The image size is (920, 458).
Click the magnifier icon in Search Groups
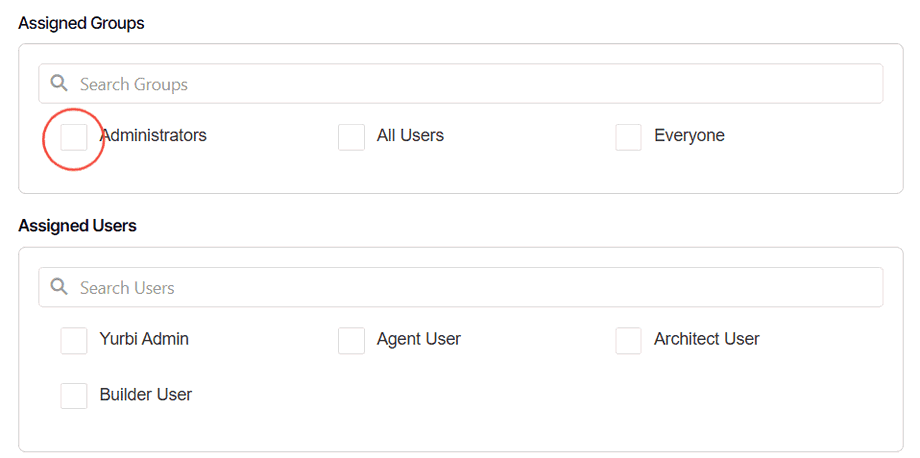(59, 84)
